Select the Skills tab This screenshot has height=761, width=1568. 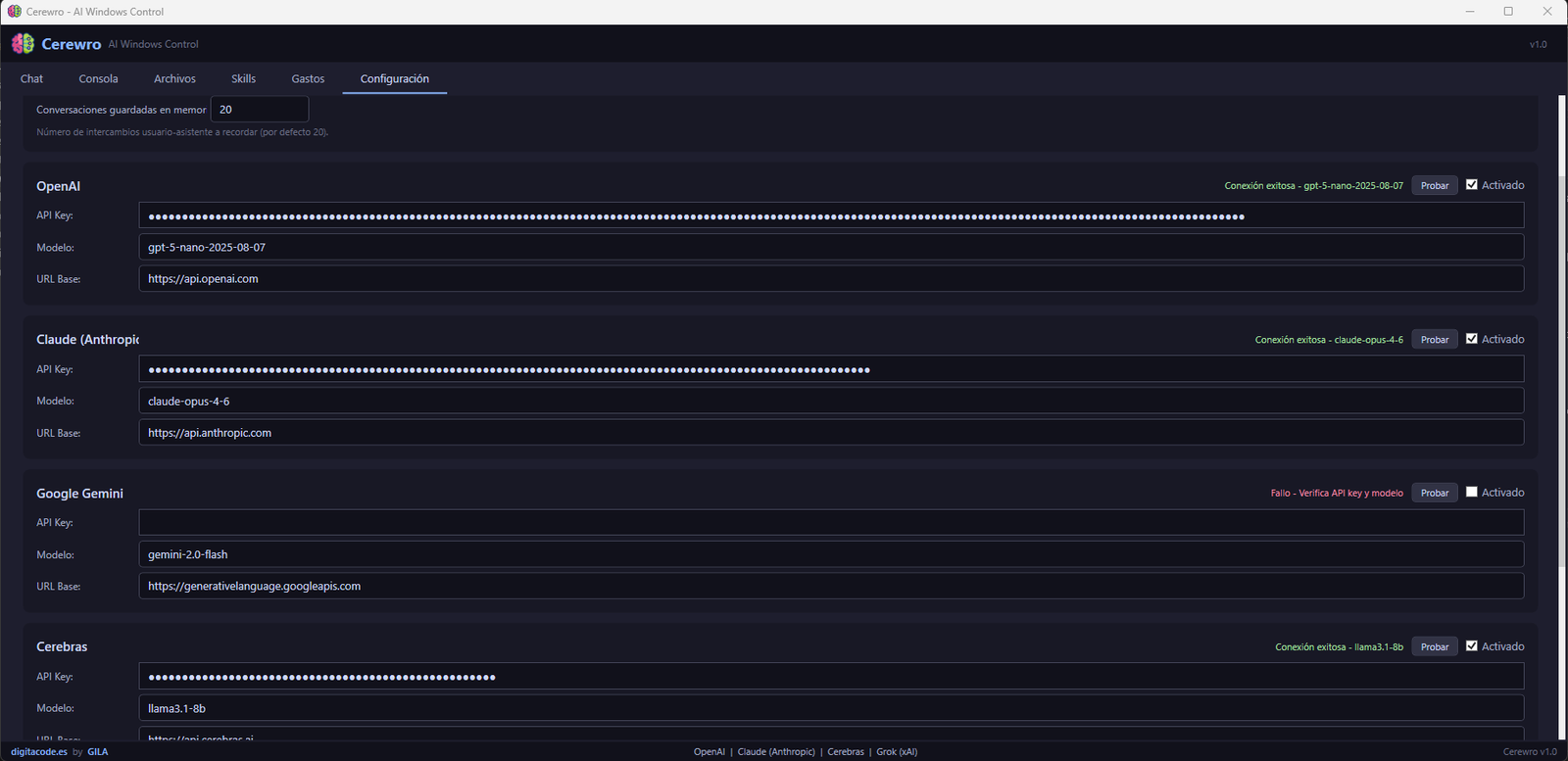pyautogui.click(x=243, y=79)
